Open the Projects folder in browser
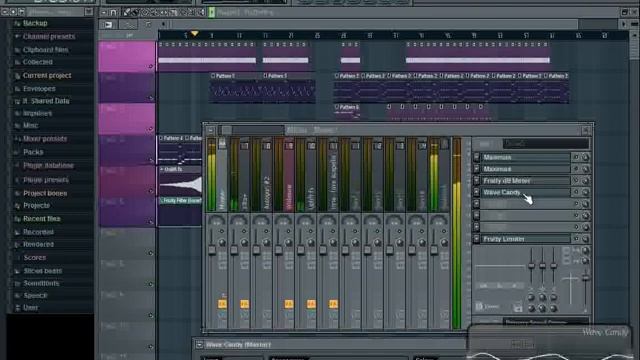 (x=36, y=206)
